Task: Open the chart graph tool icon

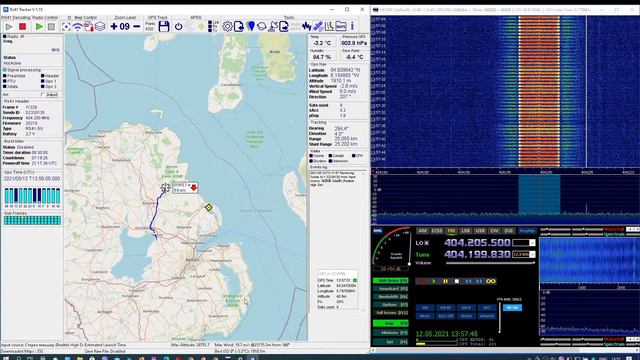Action: [329, 27]
